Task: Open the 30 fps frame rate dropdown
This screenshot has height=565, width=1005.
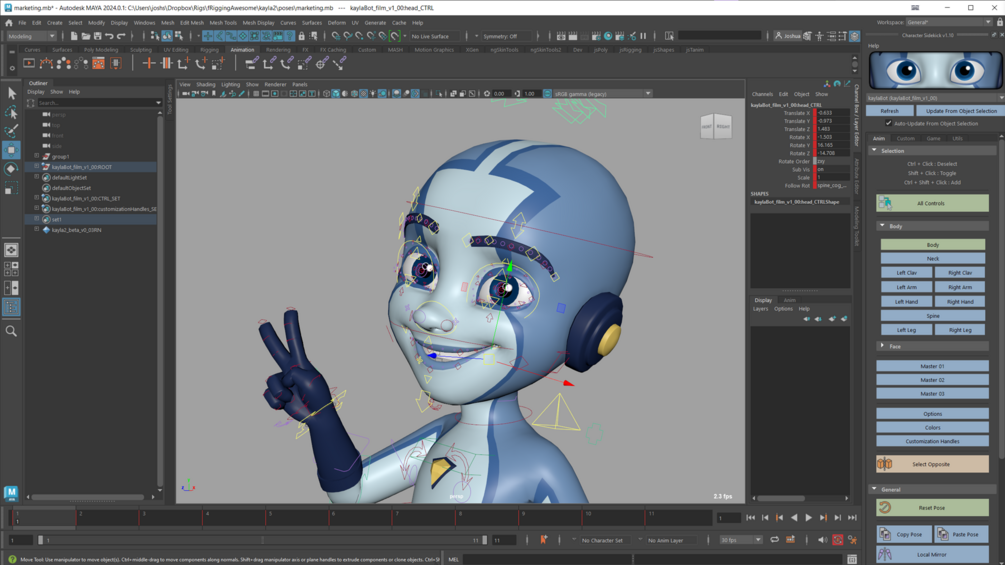Action: (740, 540)
